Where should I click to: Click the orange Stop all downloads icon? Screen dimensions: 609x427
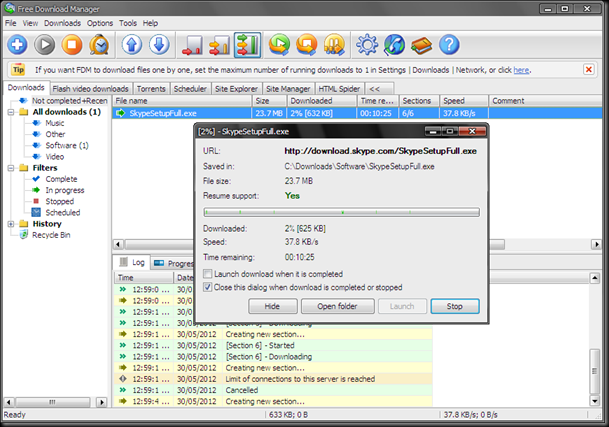point(307,45)
